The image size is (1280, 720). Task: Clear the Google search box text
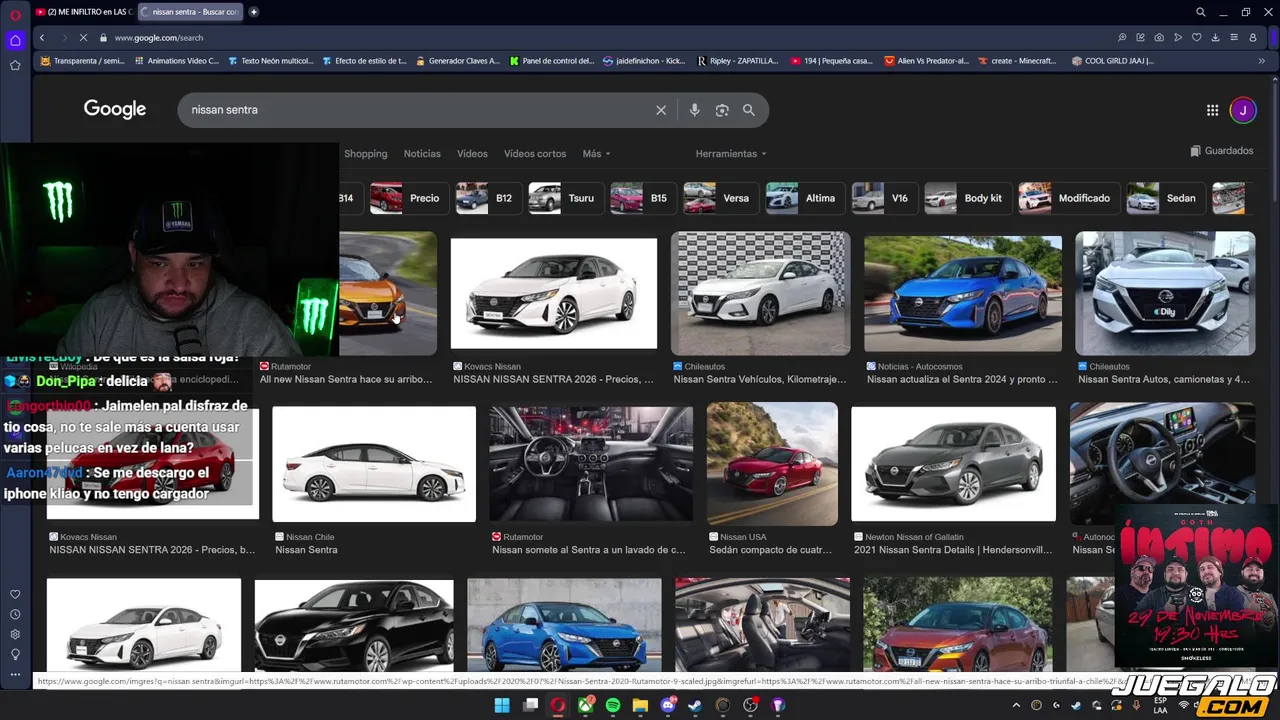(x=661, y=110)
